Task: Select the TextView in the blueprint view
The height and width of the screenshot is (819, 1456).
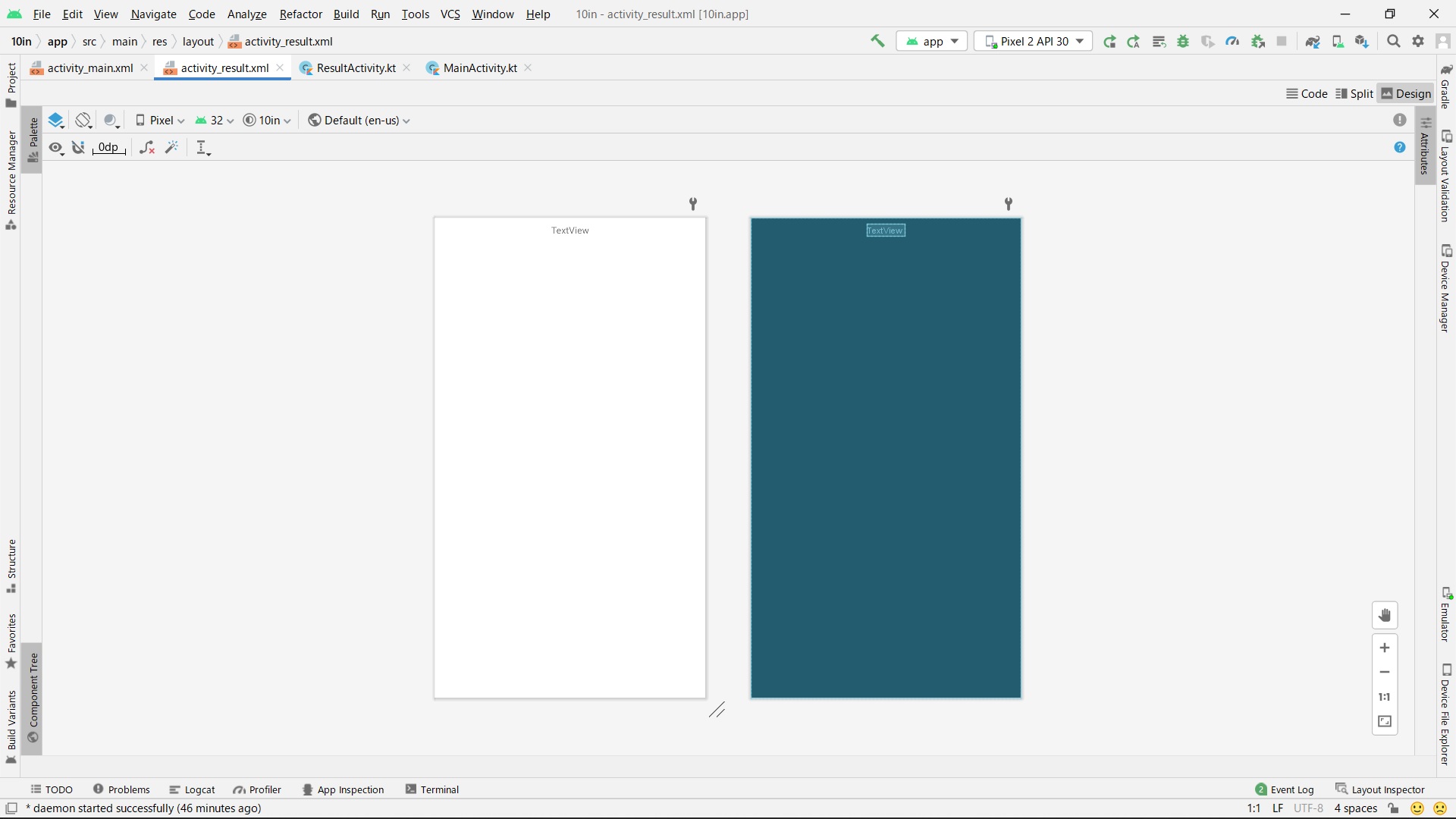Action: (886, 231)
